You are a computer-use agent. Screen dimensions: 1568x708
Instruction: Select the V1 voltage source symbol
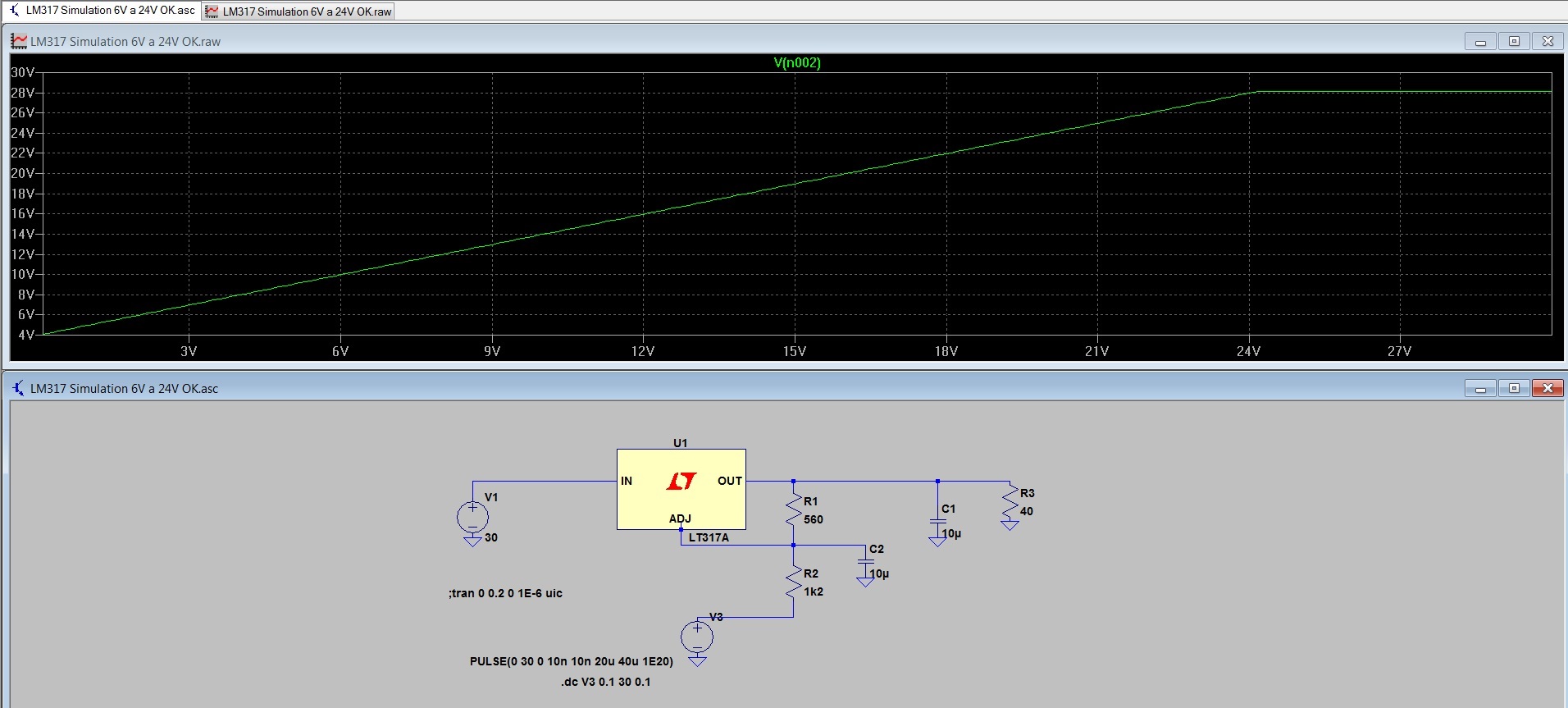[x=472, y=517]
